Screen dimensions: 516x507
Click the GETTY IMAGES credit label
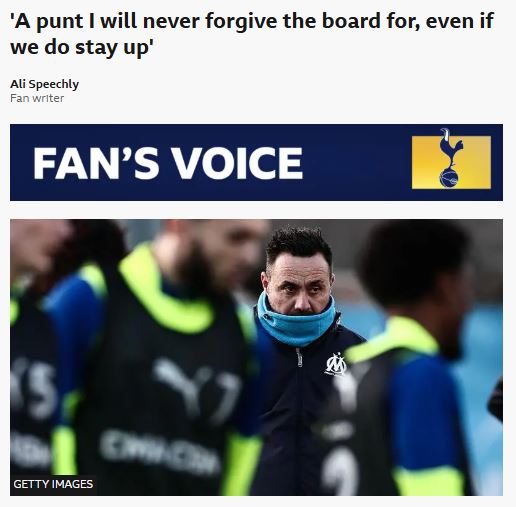click(x=53, y=484)
